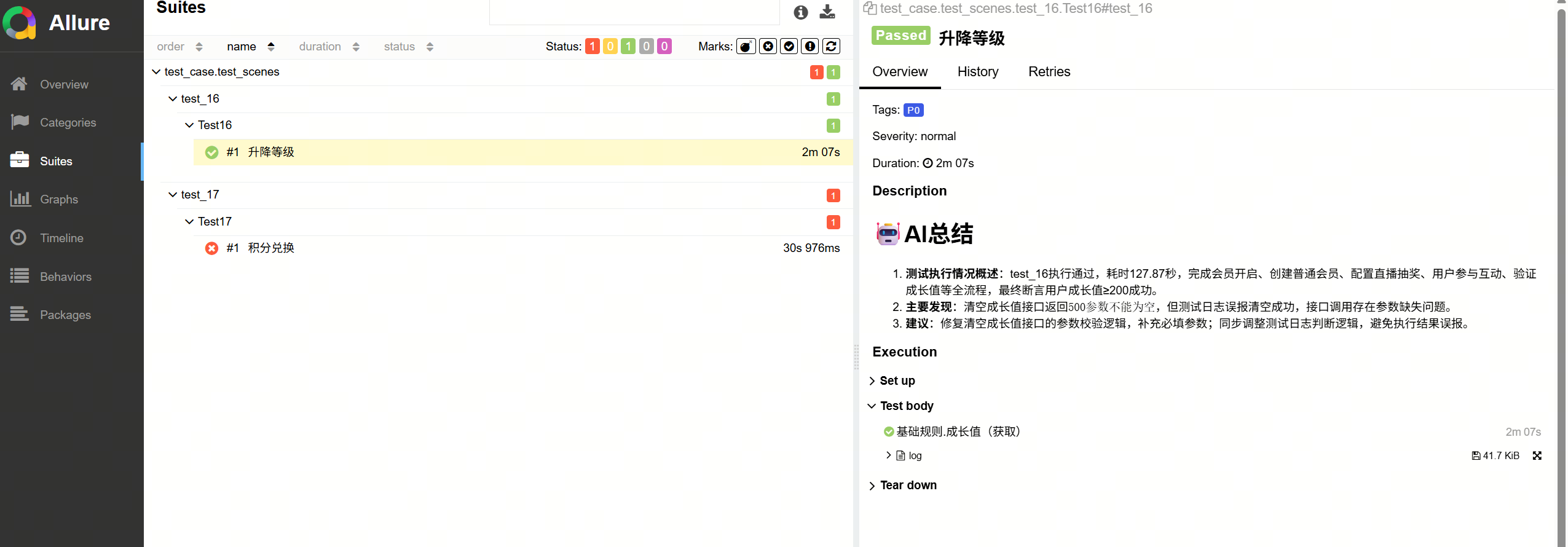The width and height of the screenshot is (1568, 547).
Task: Select the failed 积分兑换 test case
Action: 271,248
